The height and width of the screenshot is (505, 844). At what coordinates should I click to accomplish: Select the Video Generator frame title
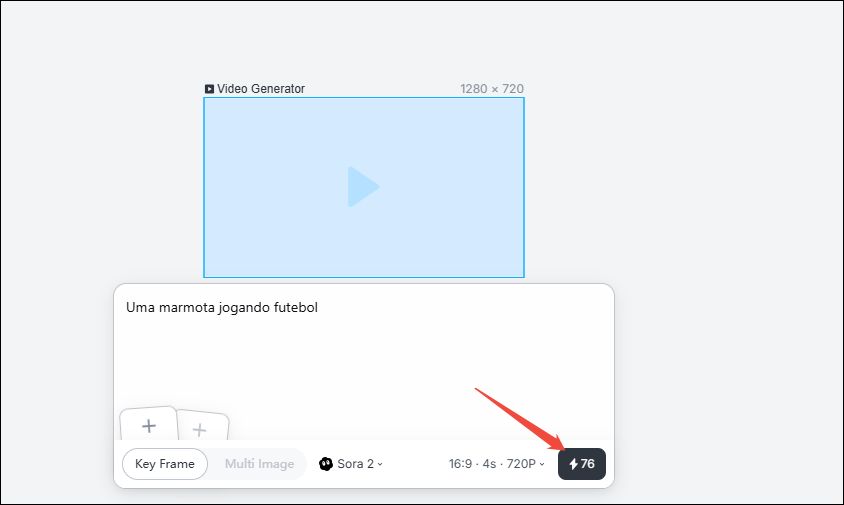coord(261,89)
